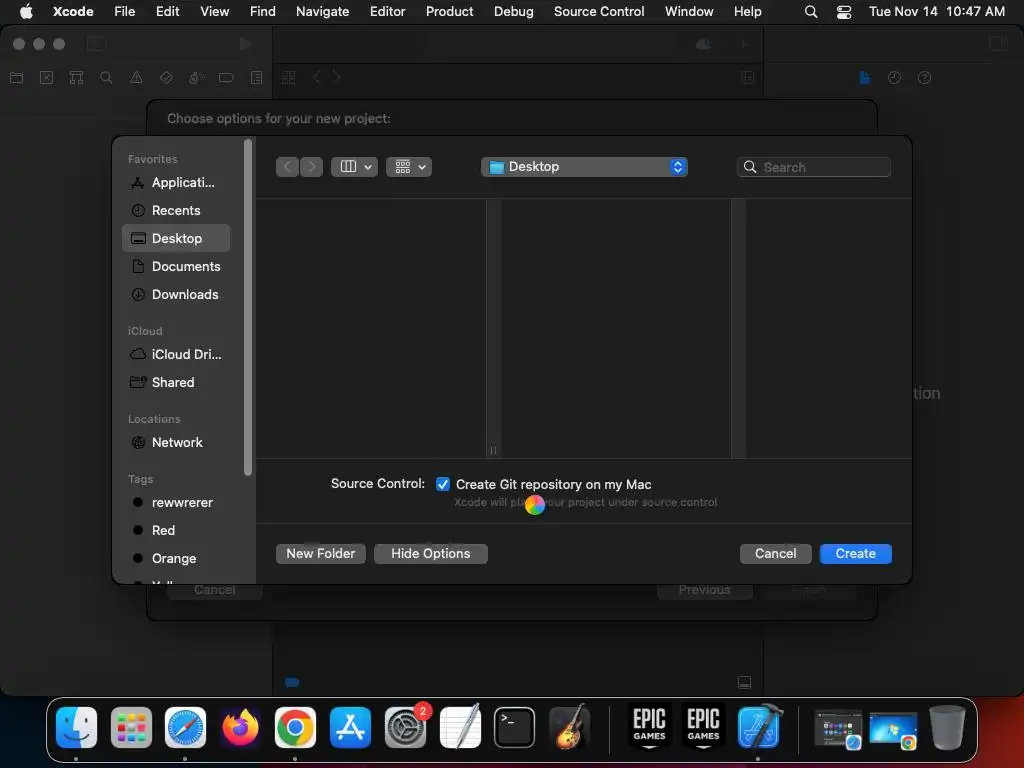Screen dimensions: 1024x768
Task: Open the Edit menu
Action: 167,11
